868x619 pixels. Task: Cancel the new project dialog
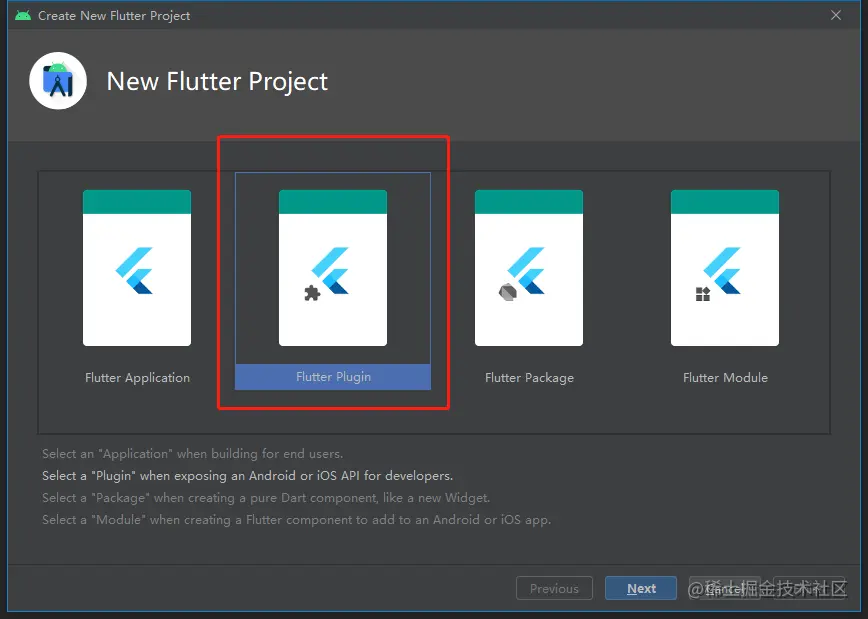click(x=724, y=588)
